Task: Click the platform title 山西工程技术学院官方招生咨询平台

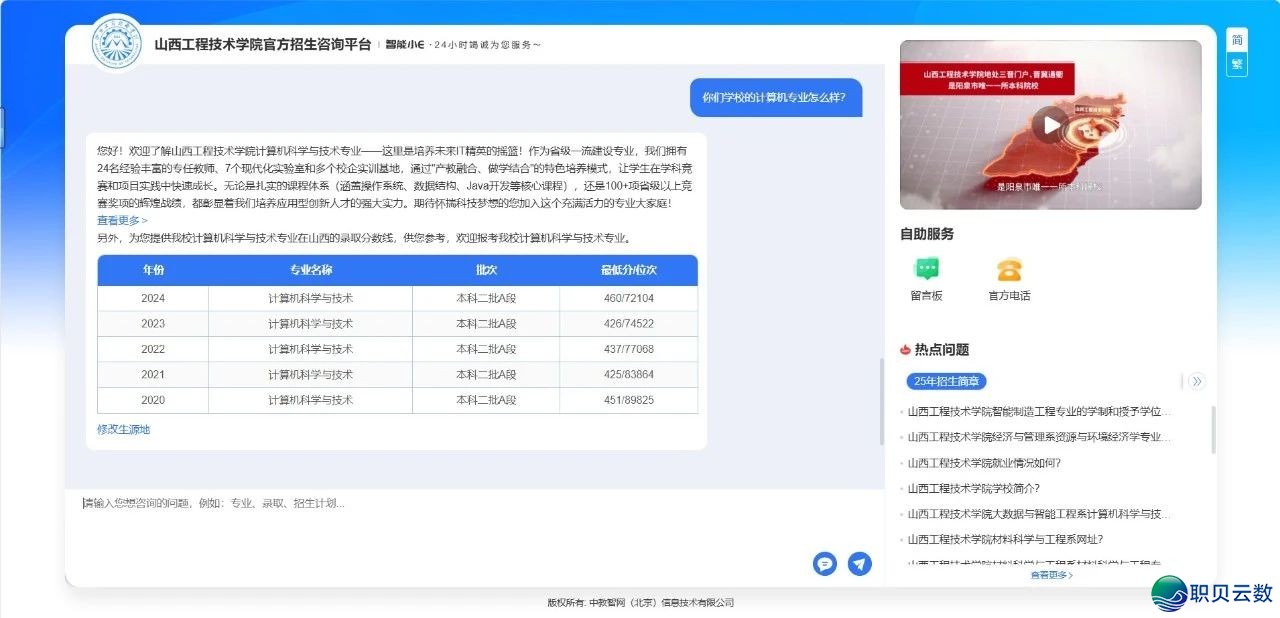Action: click(263, 44)
